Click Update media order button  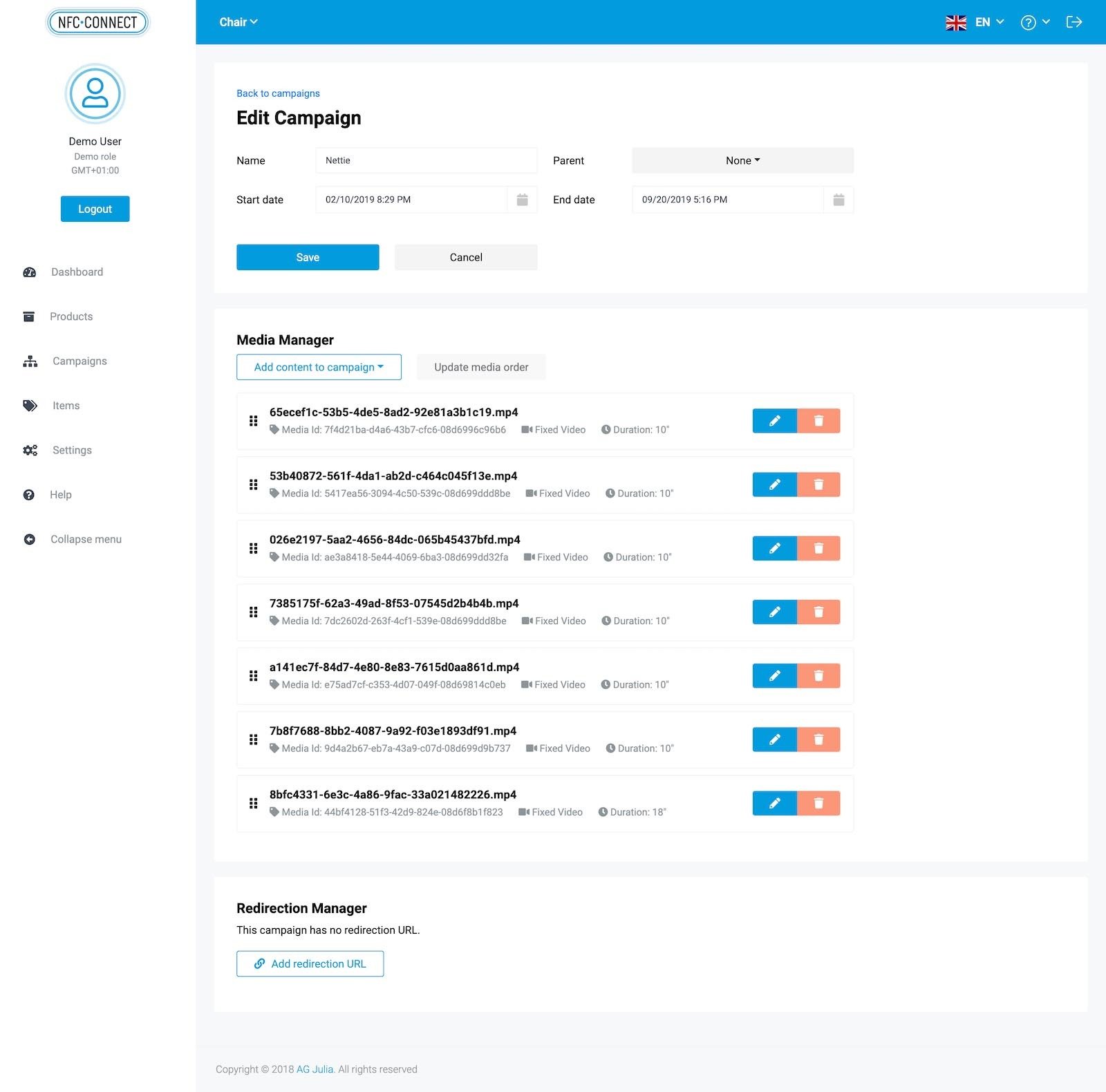[481, 367]
